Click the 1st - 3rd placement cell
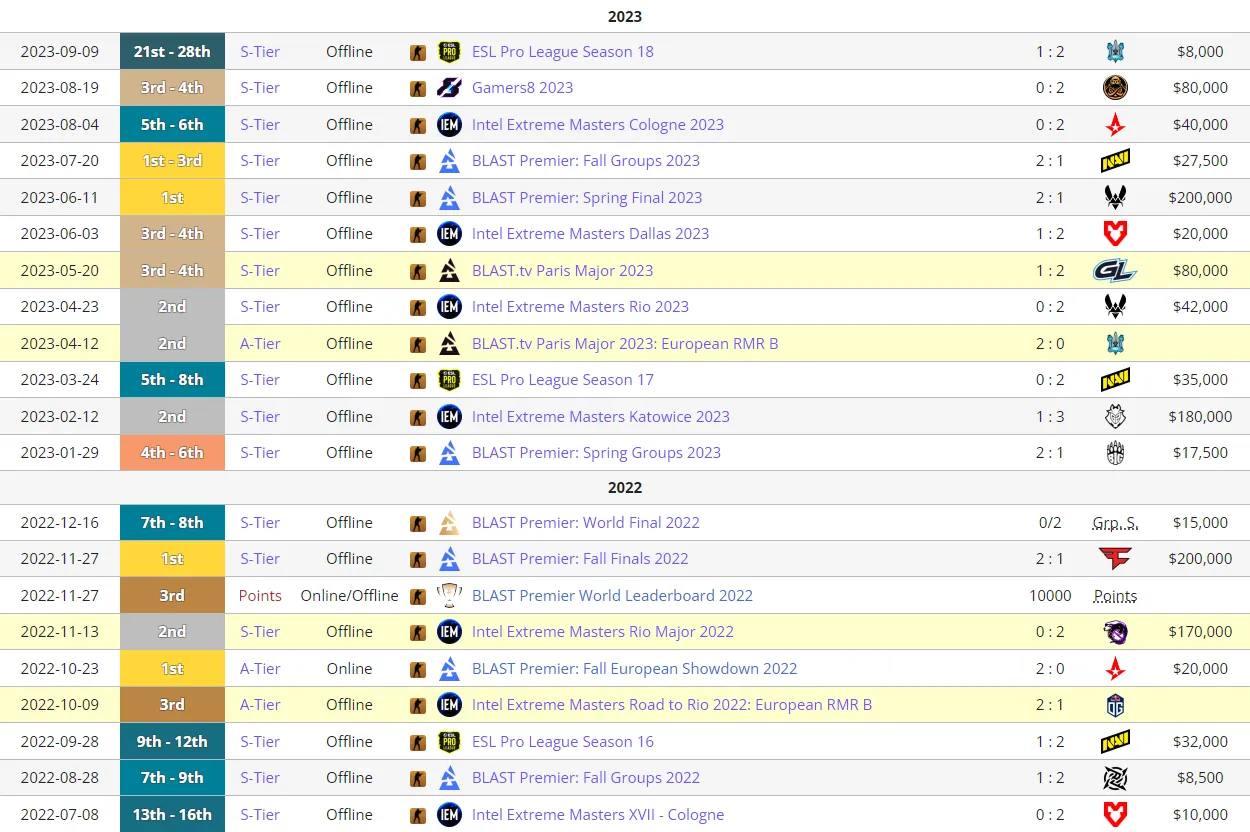 (x=172, y=161)
